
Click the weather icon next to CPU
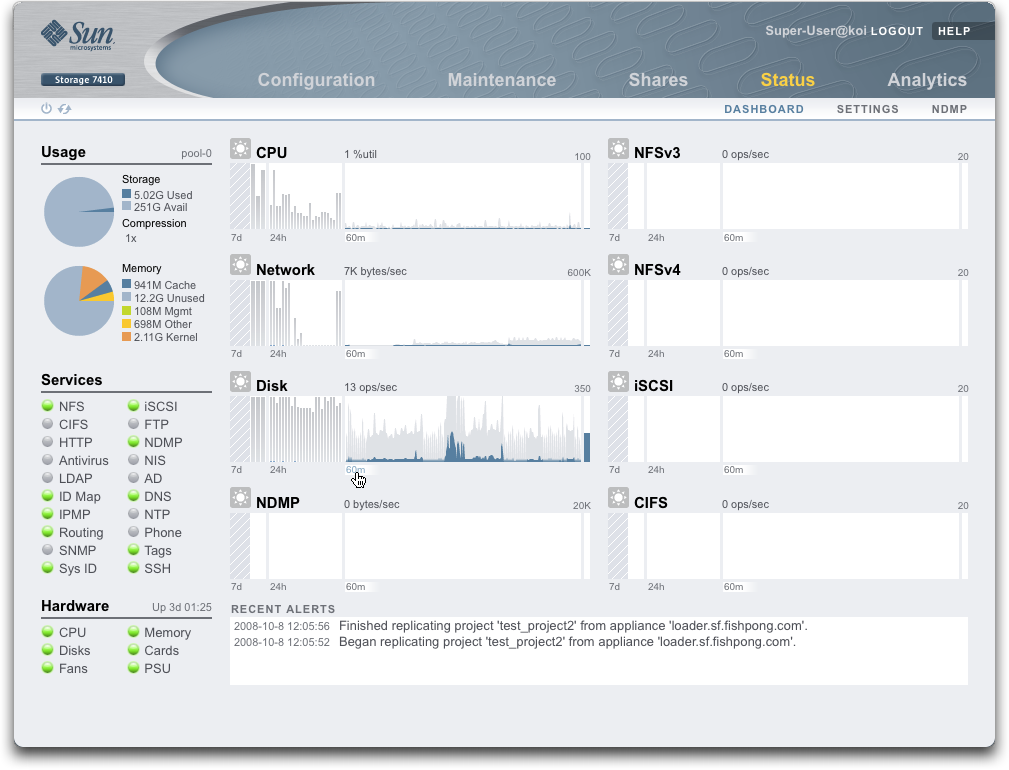tap(240, 150)
